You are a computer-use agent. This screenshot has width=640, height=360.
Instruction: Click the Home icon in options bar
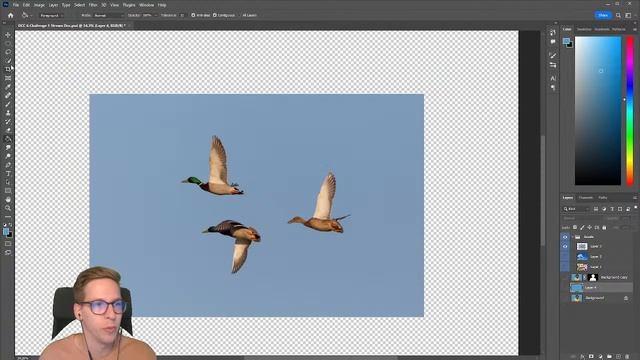pos(11,16)
